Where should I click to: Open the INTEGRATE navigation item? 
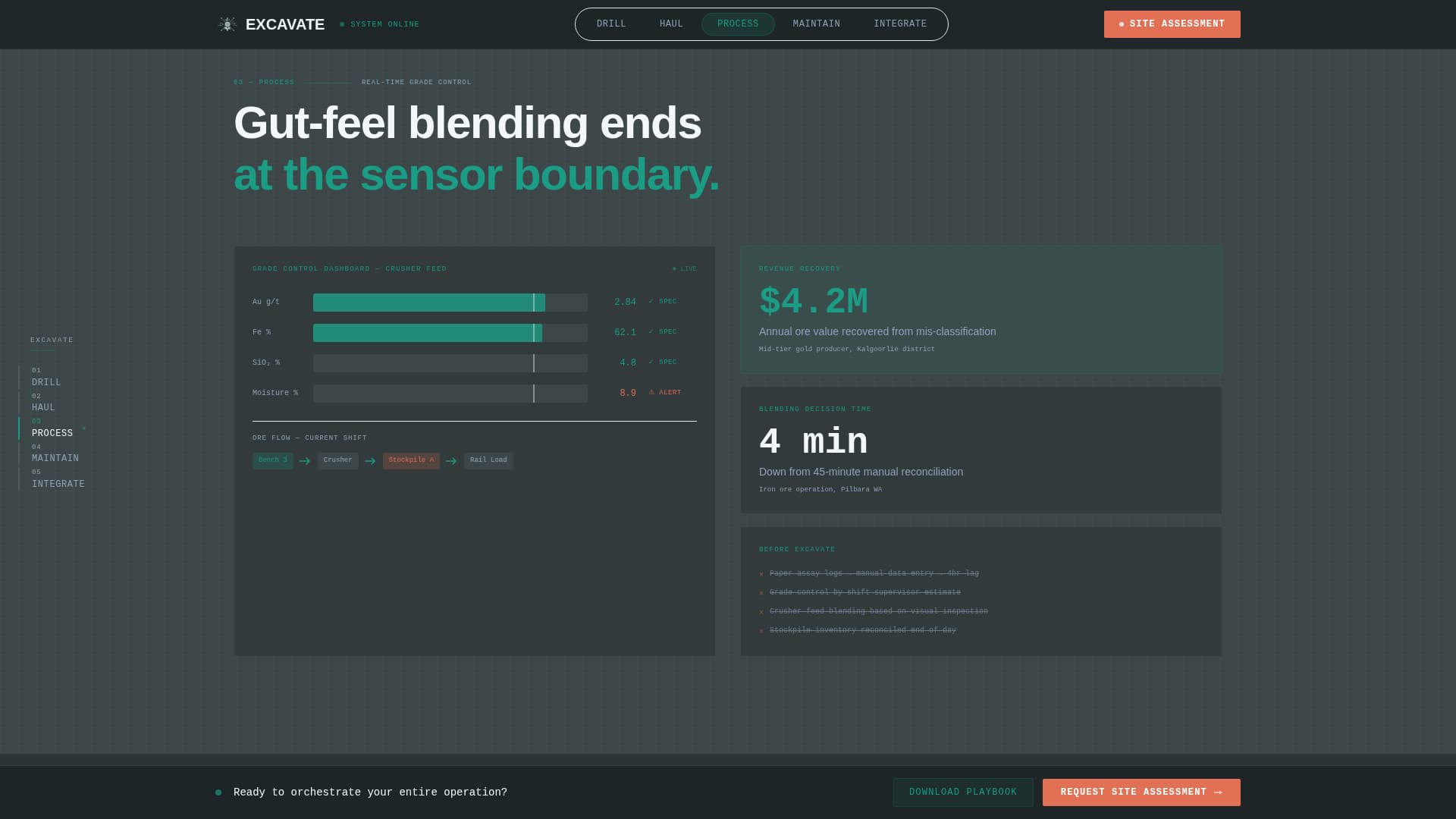coord(900,24)
